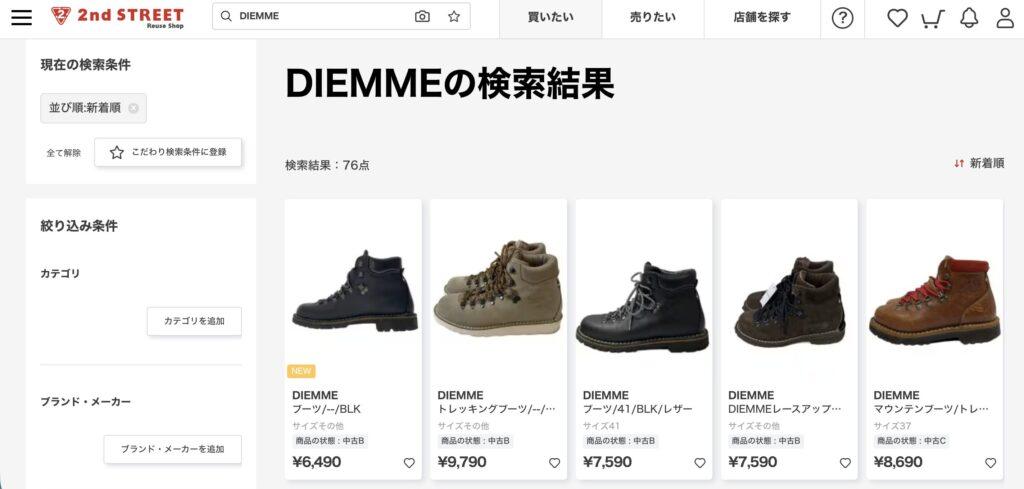Select the 売りたい tab
The height and width of the screenshot is (489, 1024).
pos(652,18)
